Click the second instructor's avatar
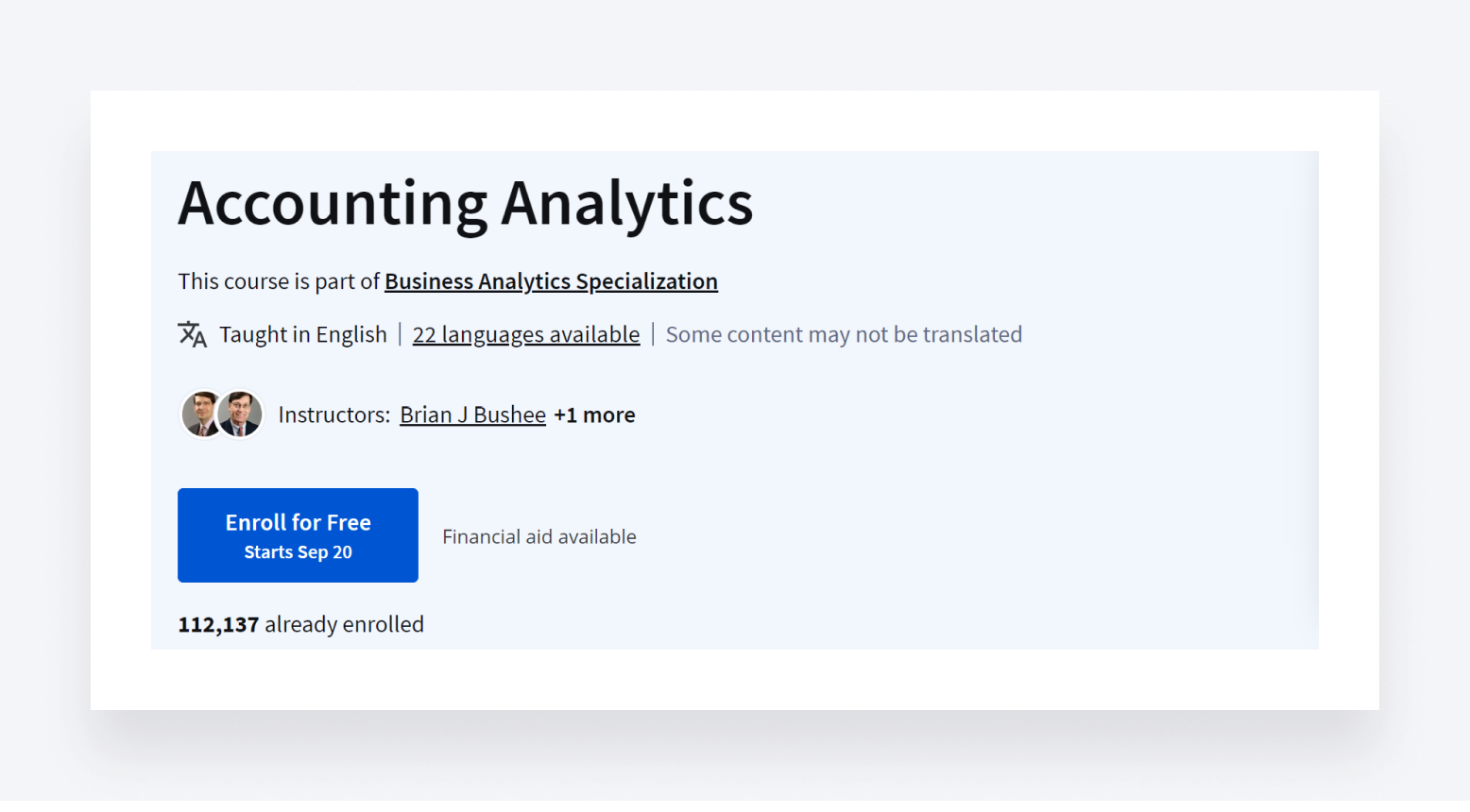The image size is (1470, 812). click(x=241, y=414)
